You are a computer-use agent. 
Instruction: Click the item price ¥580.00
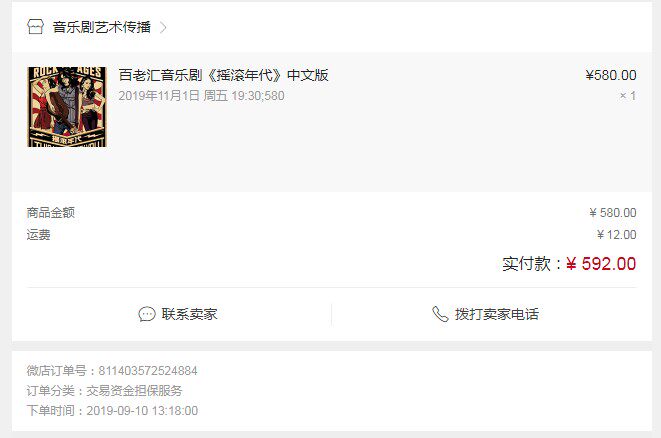pyautogui.click(x=611, y=75)
